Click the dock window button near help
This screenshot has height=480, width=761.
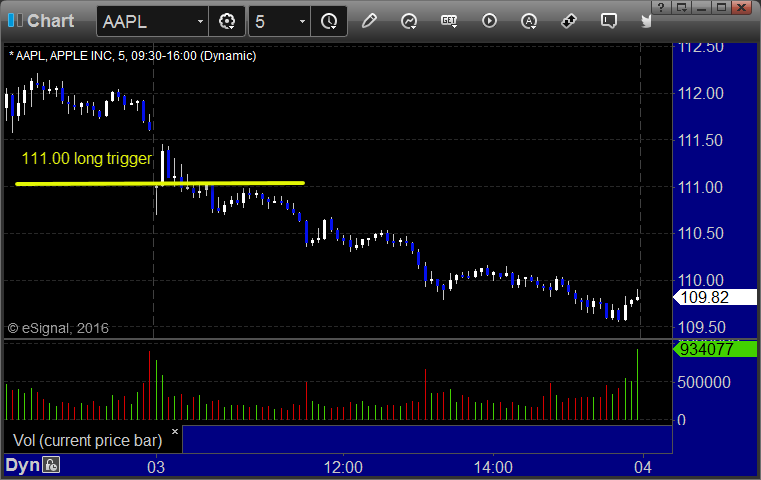(x=681, y=7)
